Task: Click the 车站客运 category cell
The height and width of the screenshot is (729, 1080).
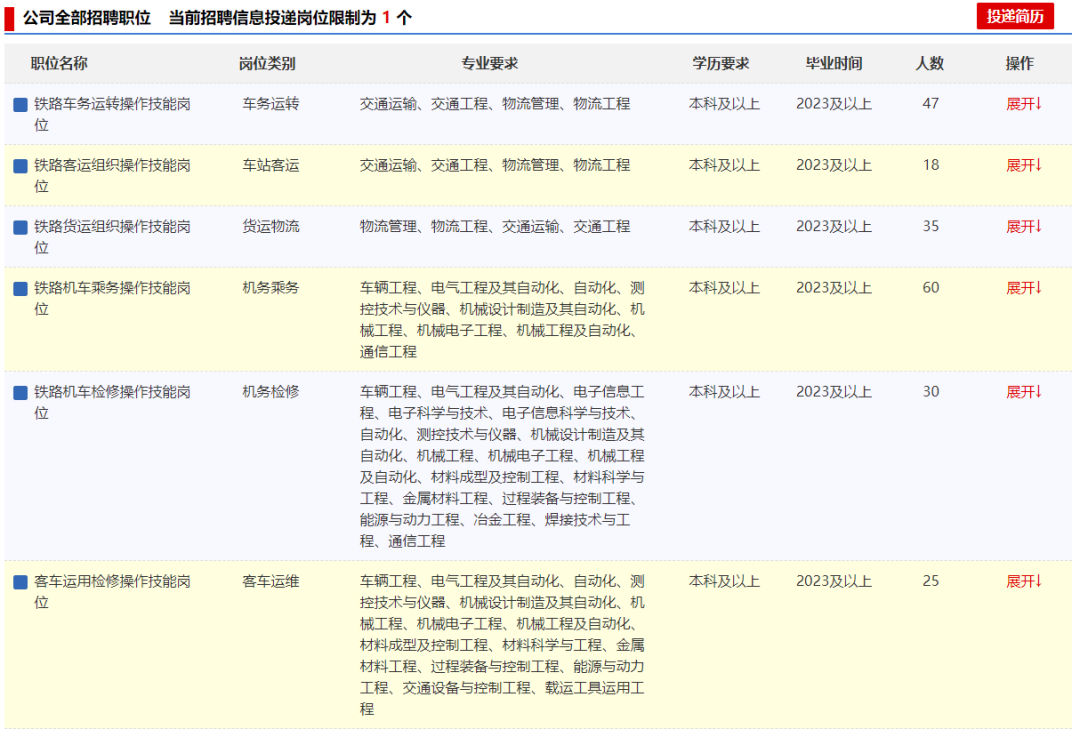Action: click(271, 165)
